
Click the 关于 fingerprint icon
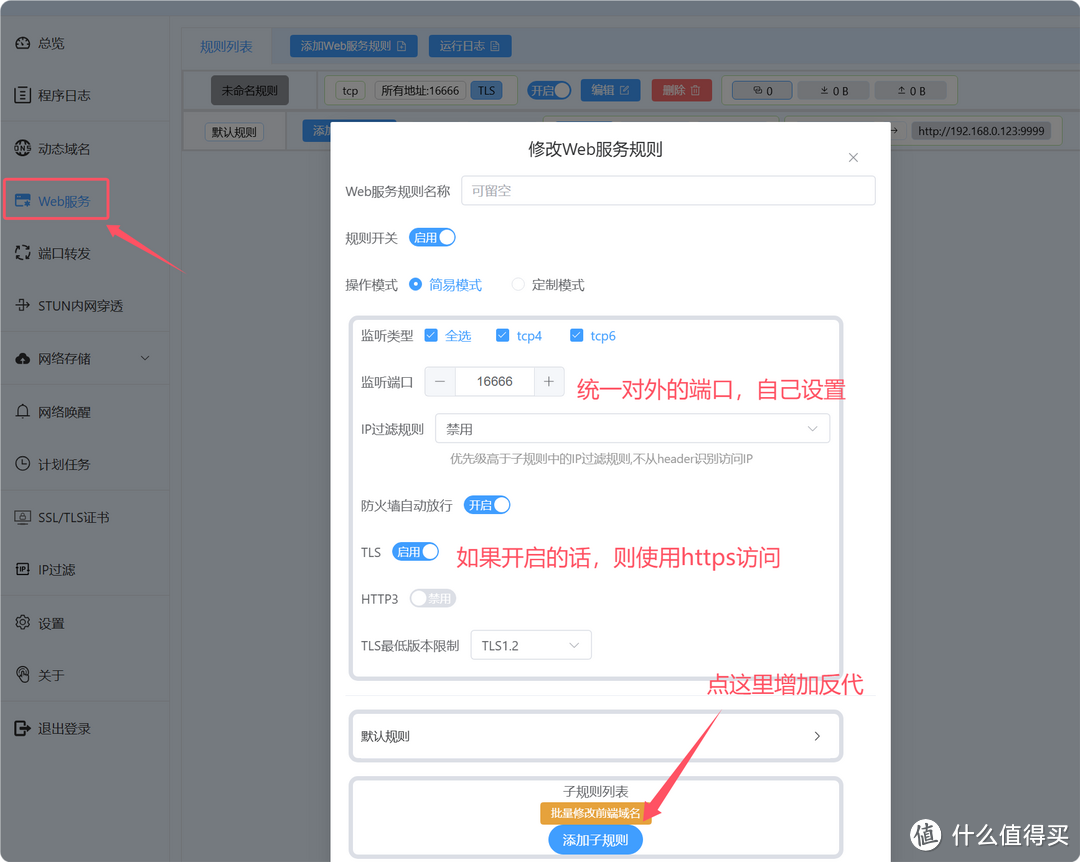coord(23,675)
